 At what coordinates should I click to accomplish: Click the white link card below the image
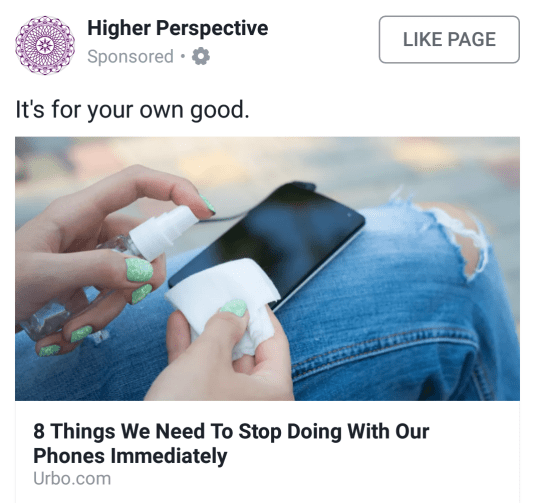pyautogui.click(x=267, y=452)
